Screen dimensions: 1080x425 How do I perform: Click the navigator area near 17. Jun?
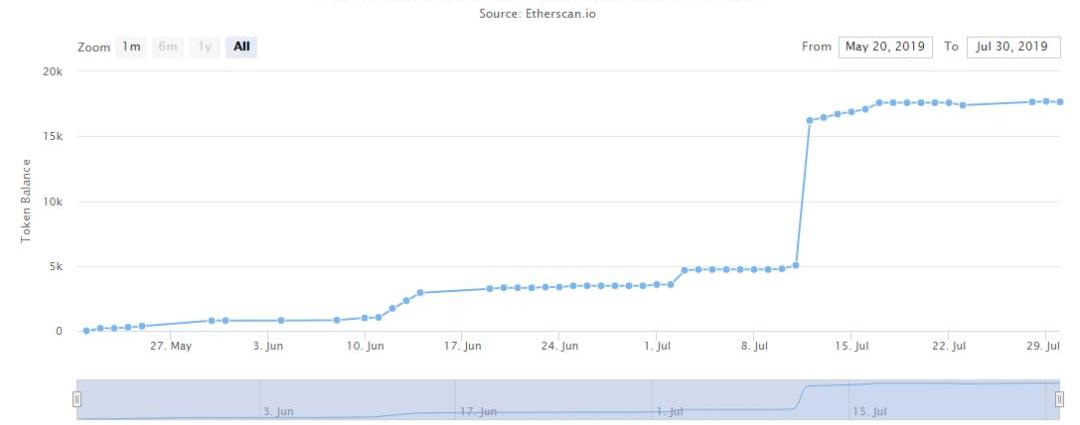tap(478, 411)
